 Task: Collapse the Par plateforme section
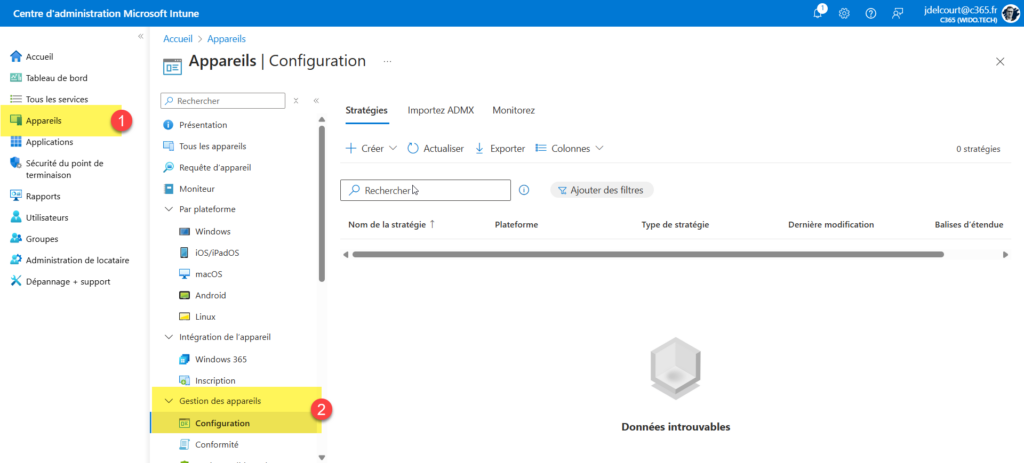(x=168, y=210)
